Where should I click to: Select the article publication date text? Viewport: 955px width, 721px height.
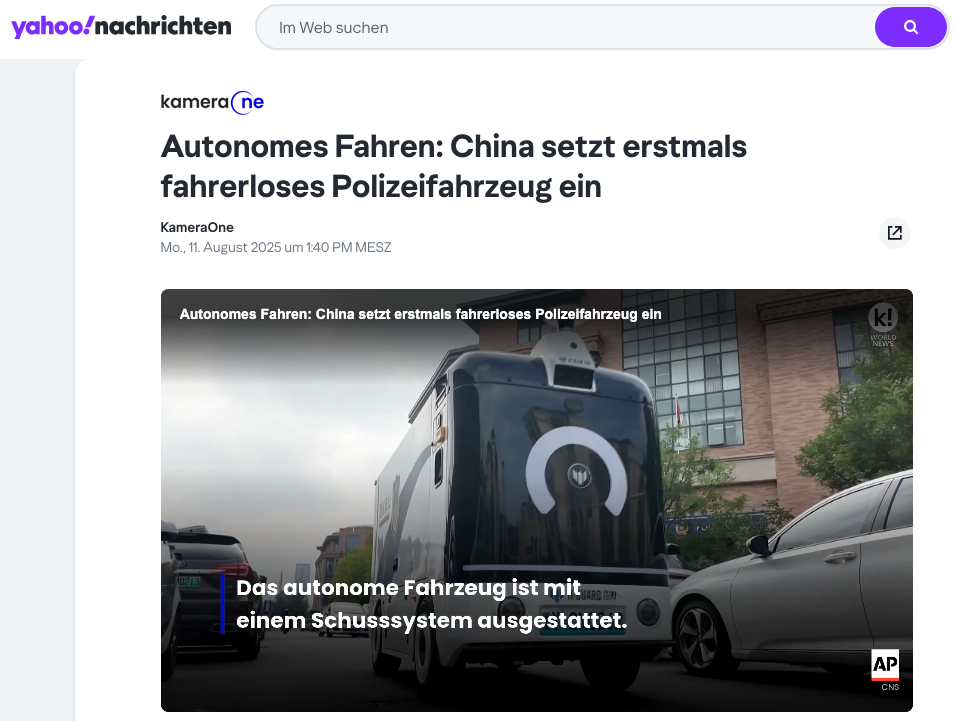pyautogui.click(x=276, y=247)
